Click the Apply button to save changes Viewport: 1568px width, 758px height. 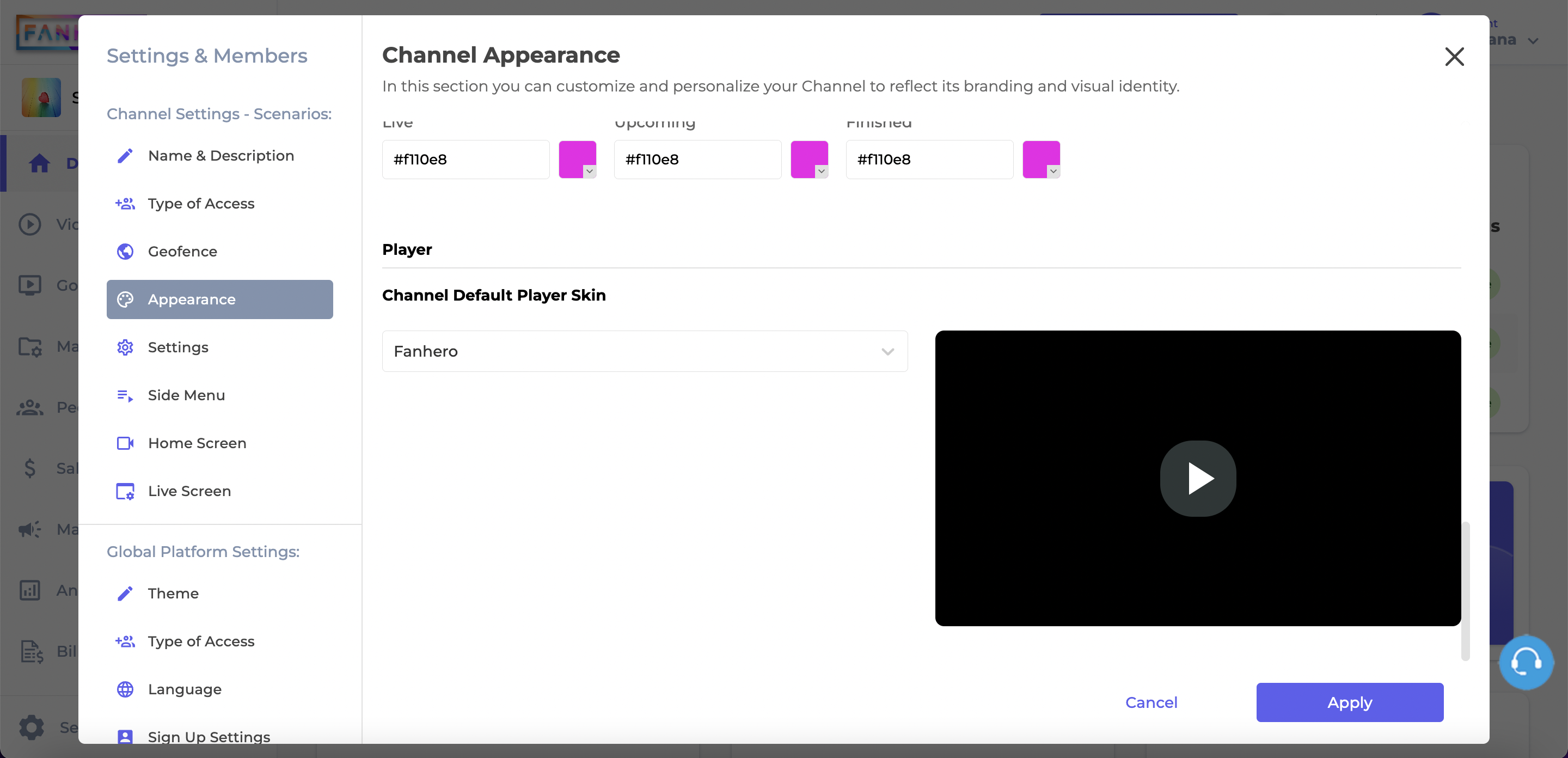[x=1350, y=702]
